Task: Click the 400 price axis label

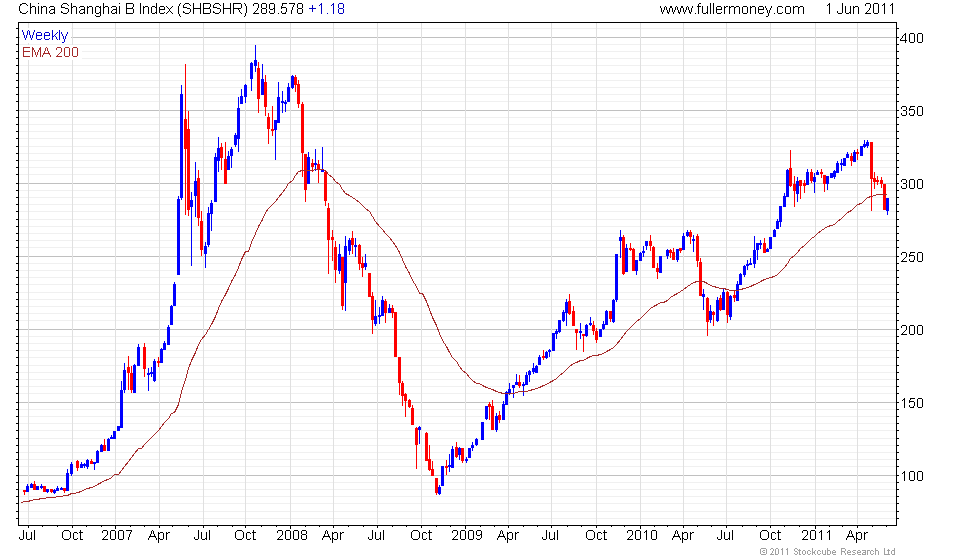Action: (x=911, y=38)
